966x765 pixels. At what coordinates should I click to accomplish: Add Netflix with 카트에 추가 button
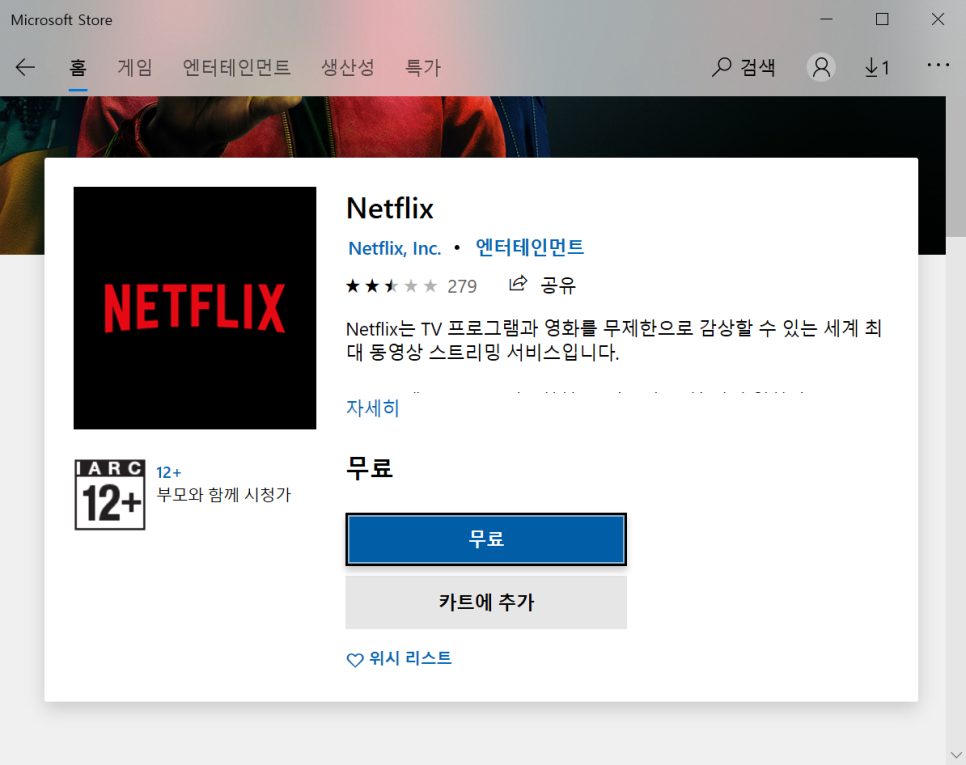tap(486, 602)
